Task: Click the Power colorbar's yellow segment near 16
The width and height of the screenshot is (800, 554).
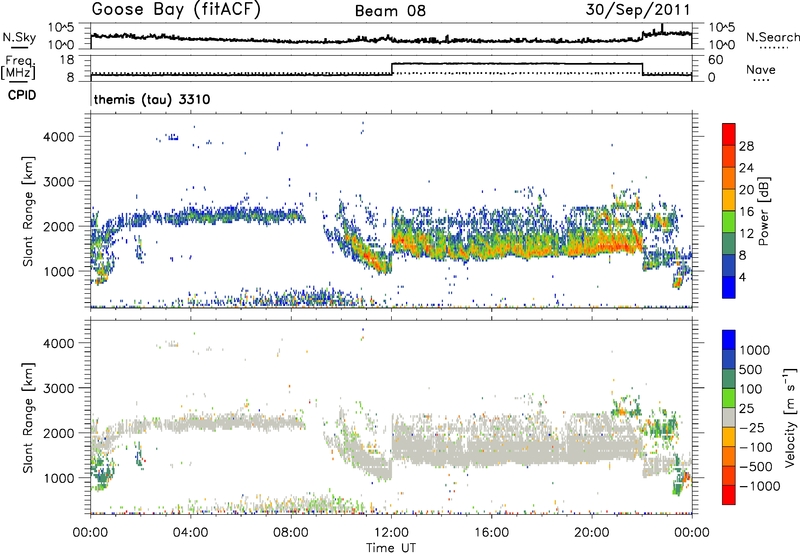Action: (729, 200)
